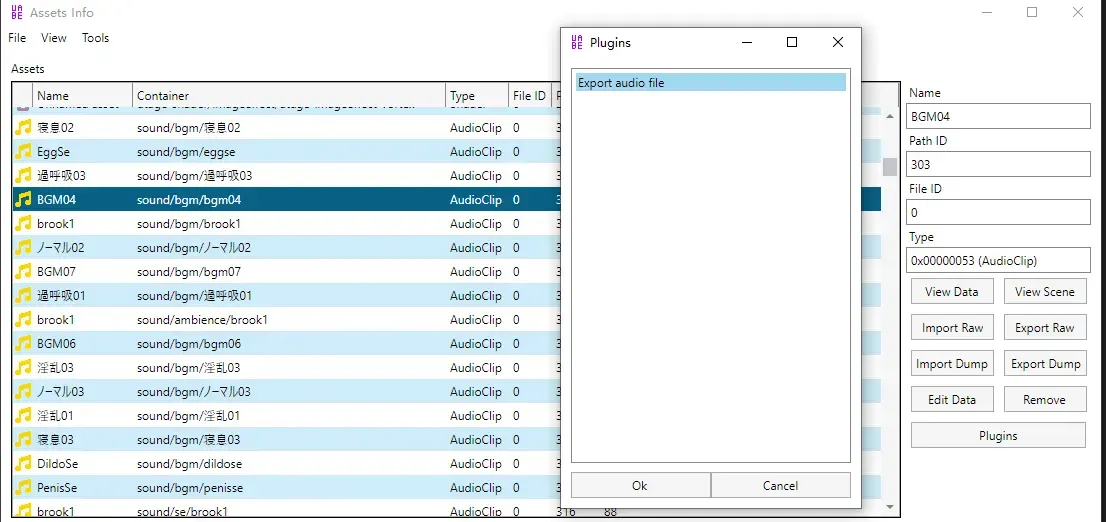Click the UABE logo in Plugins title bar
The image size is (1106, 522).
tap(577, 42)
